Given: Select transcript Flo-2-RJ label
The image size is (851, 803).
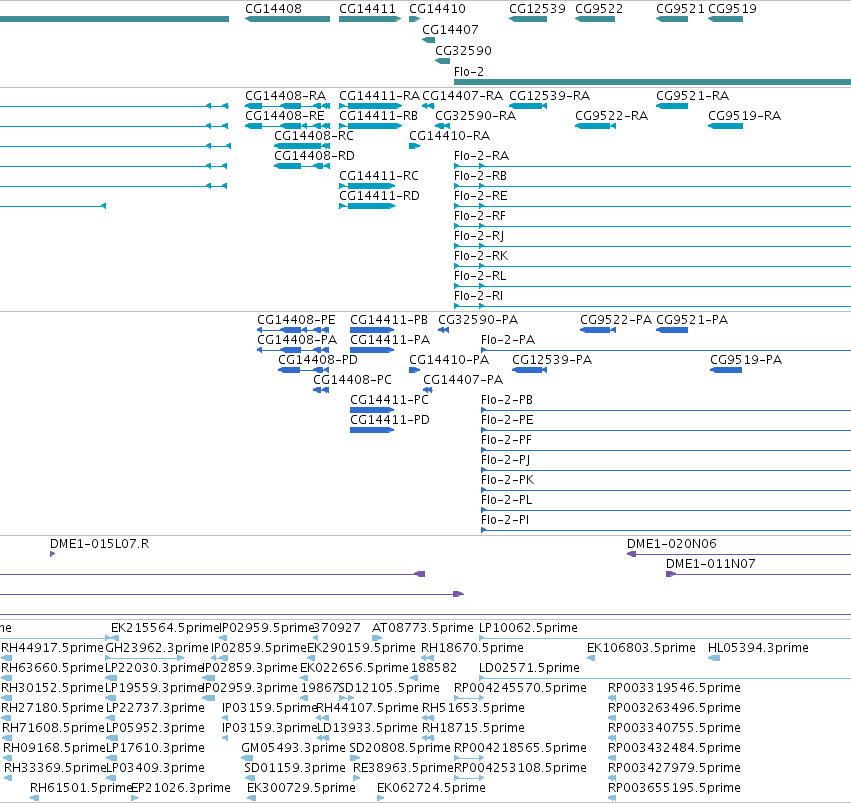Looking at the screenshot, I should coord(479,236).
